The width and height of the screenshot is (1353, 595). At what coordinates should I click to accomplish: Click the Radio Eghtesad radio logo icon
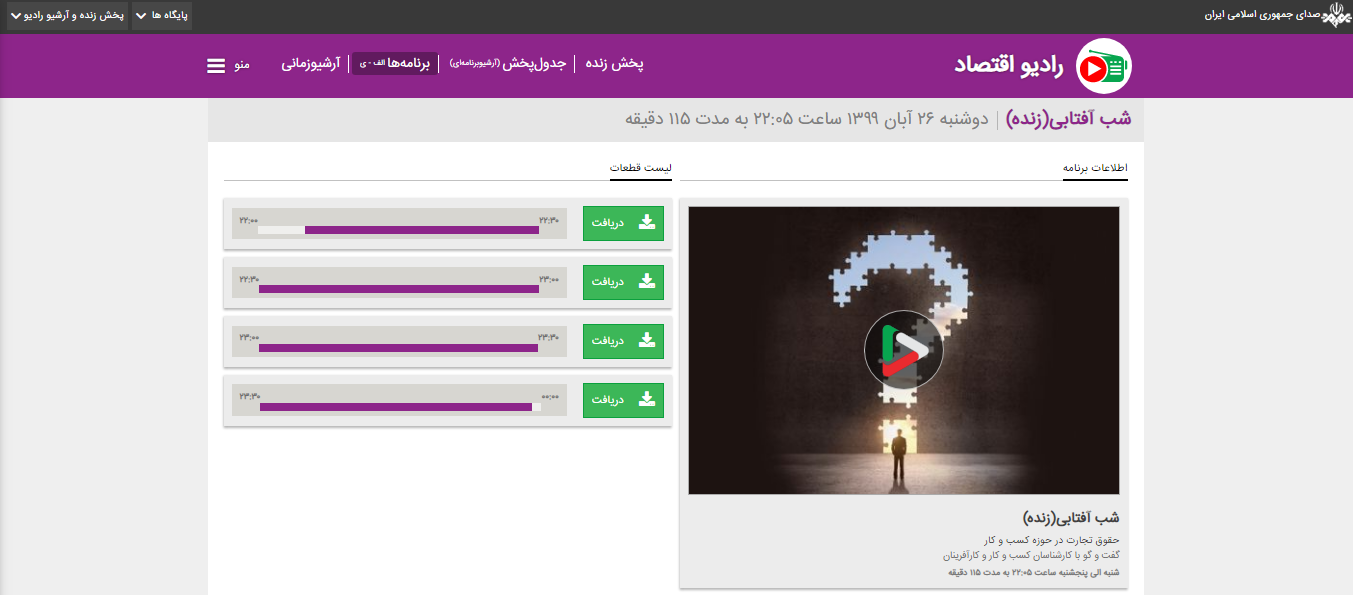point(1104,66)
